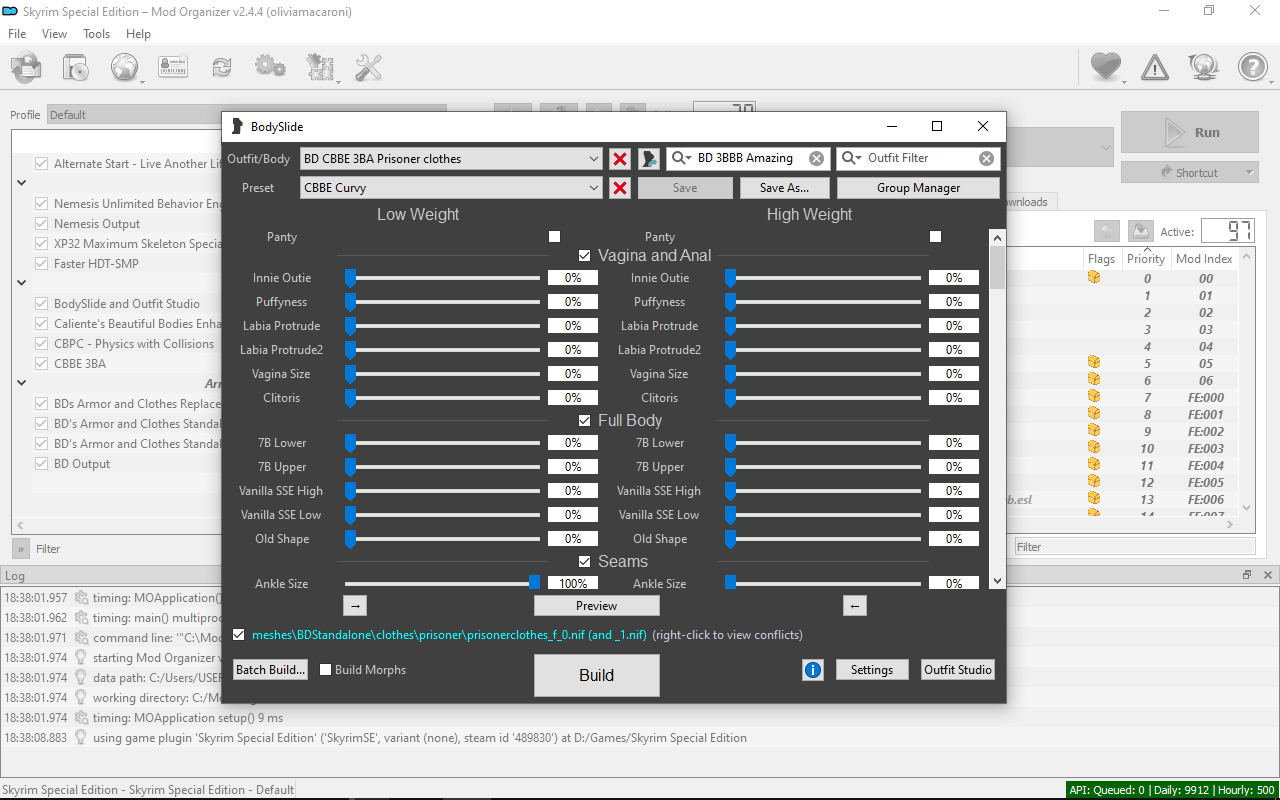Enable the High Weight Panty checkbox

(936, 237)
